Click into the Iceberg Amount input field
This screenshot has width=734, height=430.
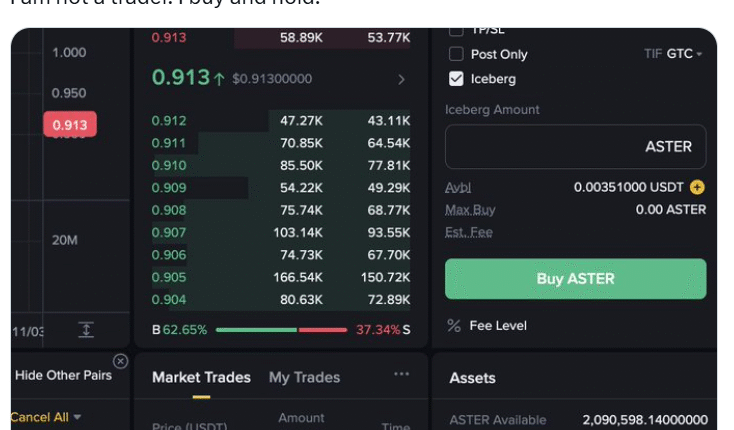pyautogui.click(x=575, y=146)
